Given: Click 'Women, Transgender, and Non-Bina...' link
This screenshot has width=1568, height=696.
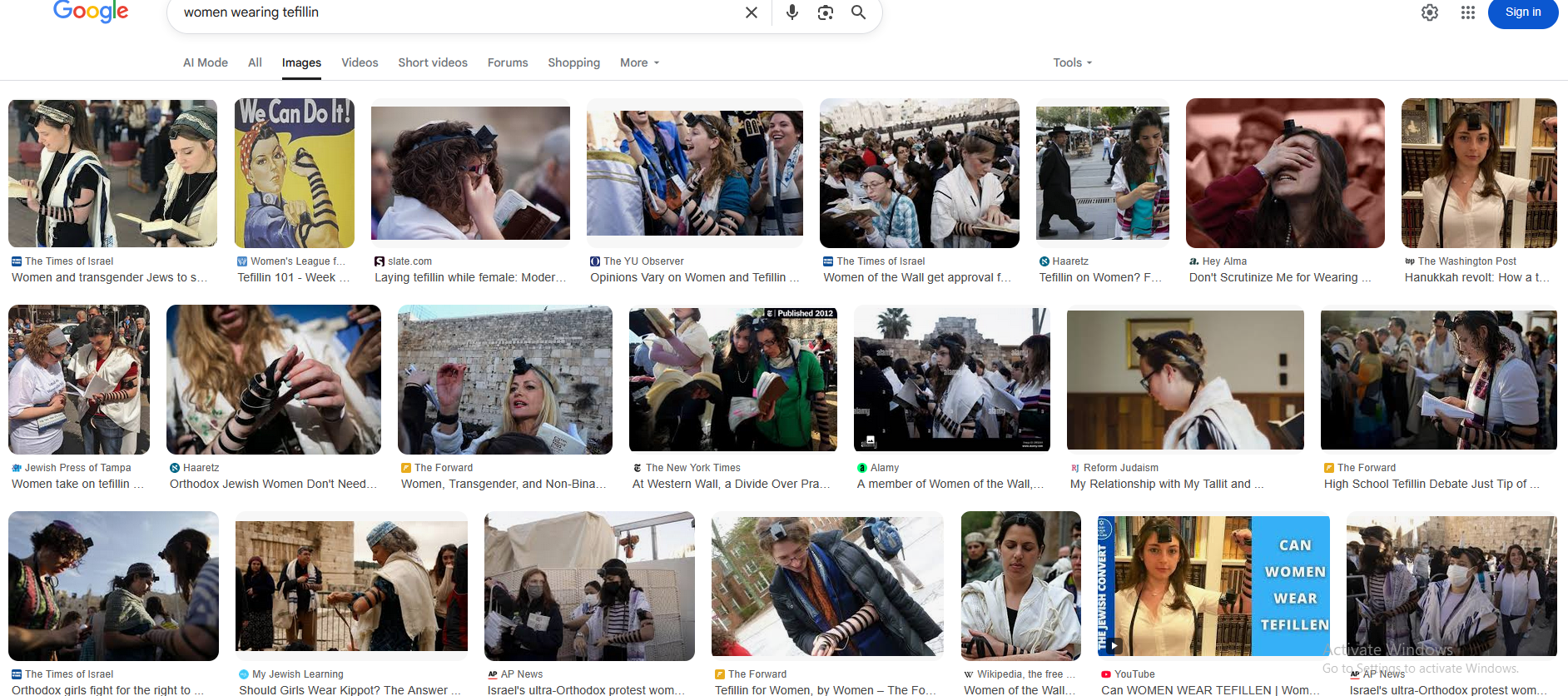Looking at the screenshot, I should pyautogui.click(x=504, y=484).
